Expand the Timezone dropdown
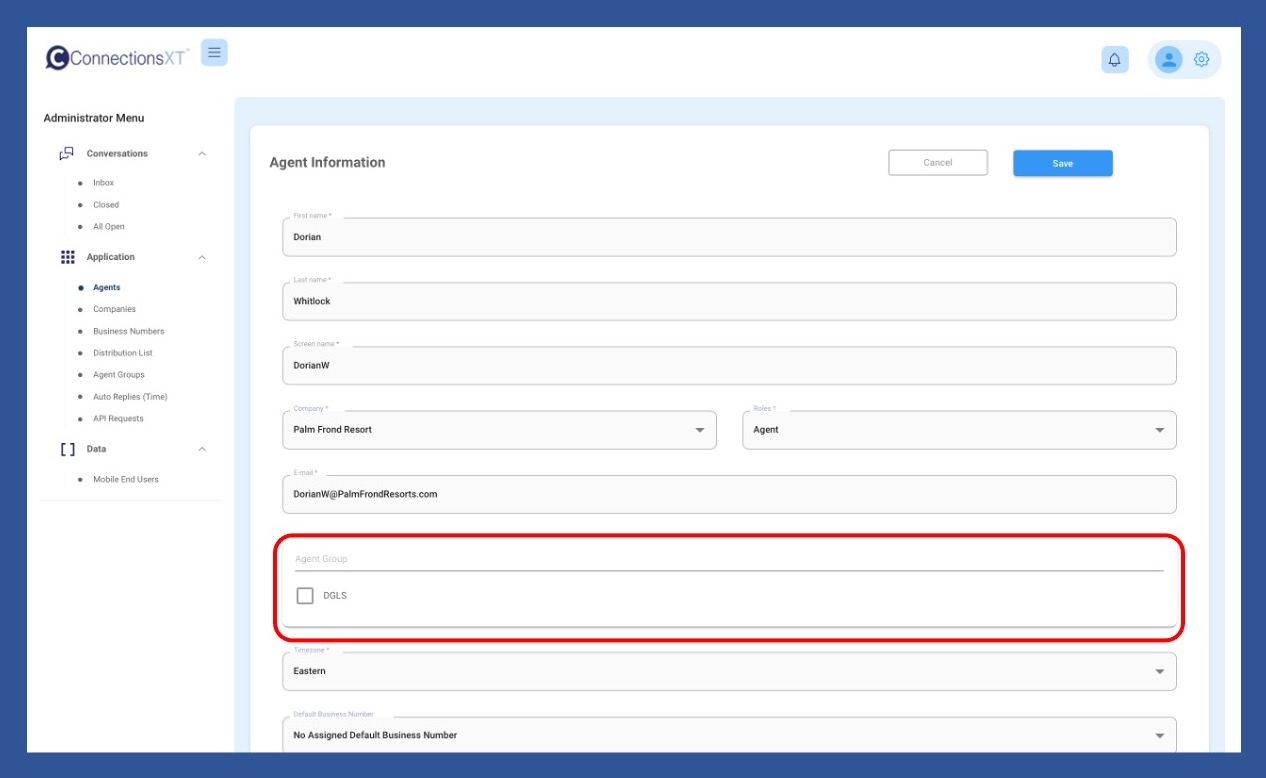This screenshot has width=1266, height=778. click(x=728, y=672)
